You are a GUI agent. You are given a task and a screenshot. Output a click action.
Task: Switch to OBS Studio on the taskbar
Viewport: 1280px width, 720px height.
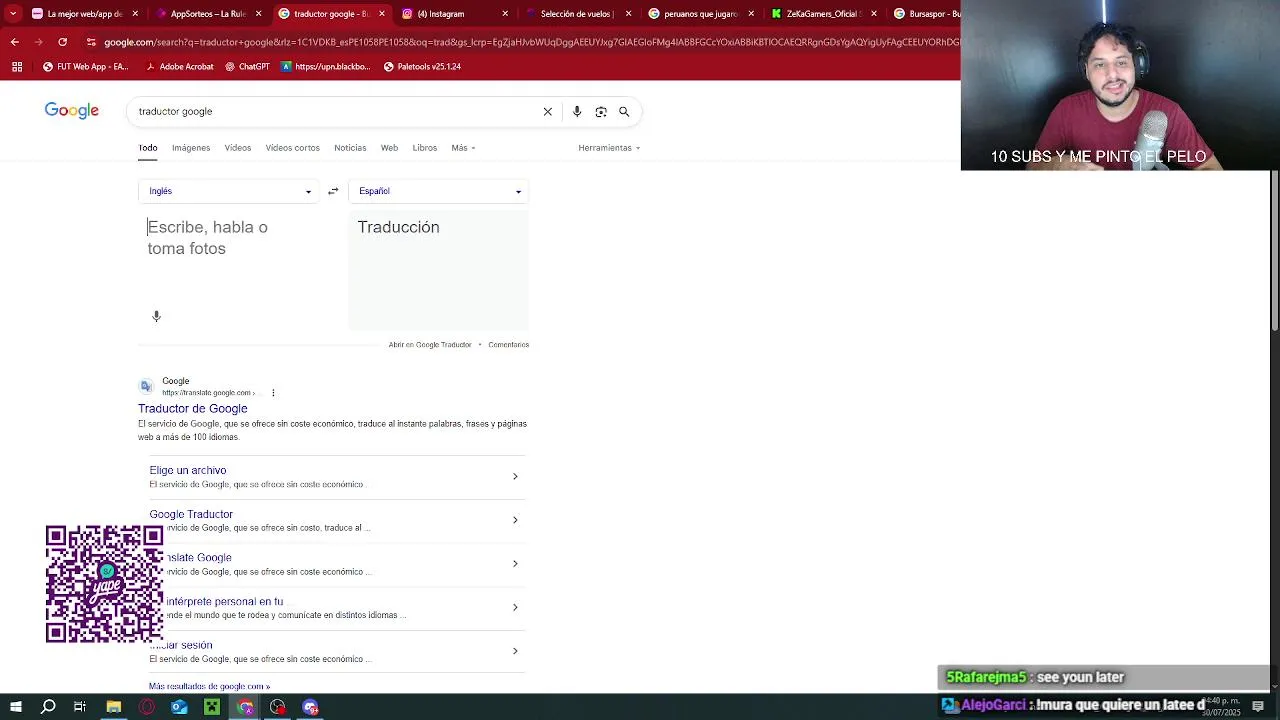point(278,707)
